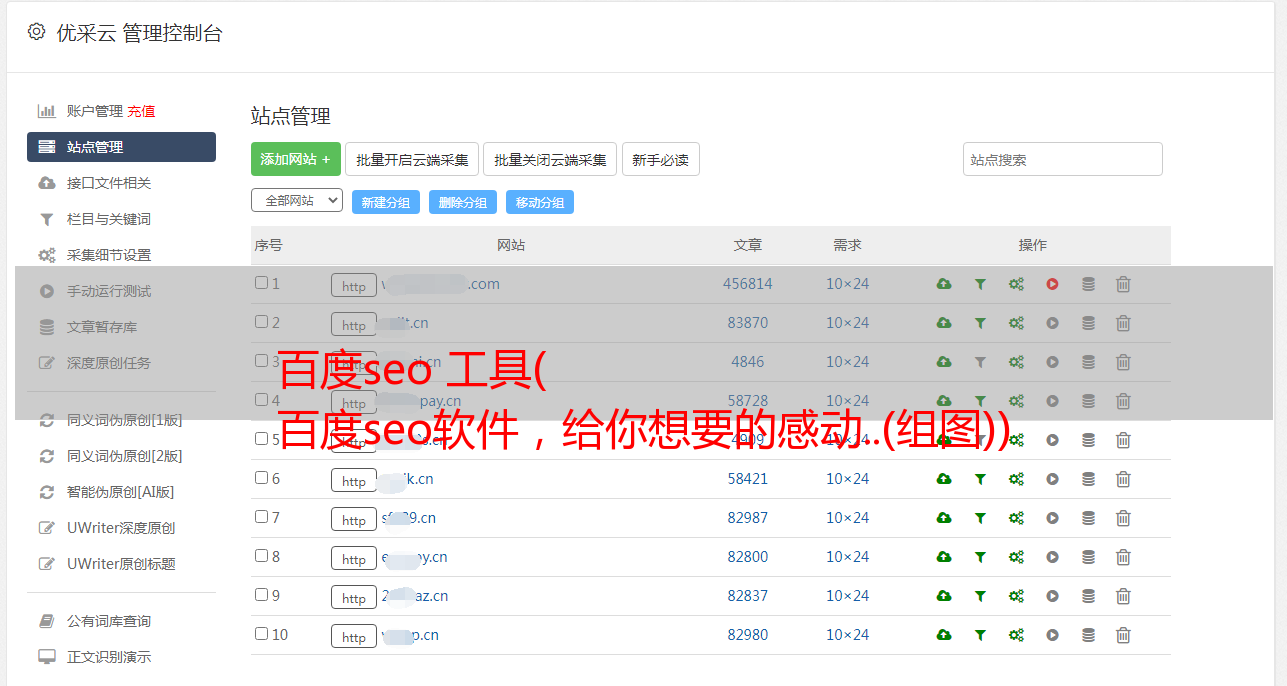This screenshot has width=1287, height=686.
Task: Open 账户管理 in the sidebar
Action: click(95, 111)
